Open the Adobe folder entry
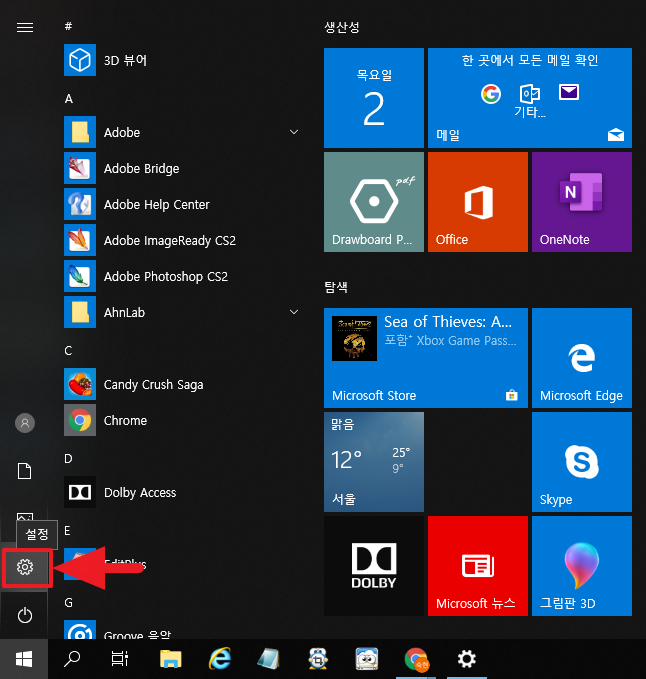646x679 pixels. pos(182,132)
